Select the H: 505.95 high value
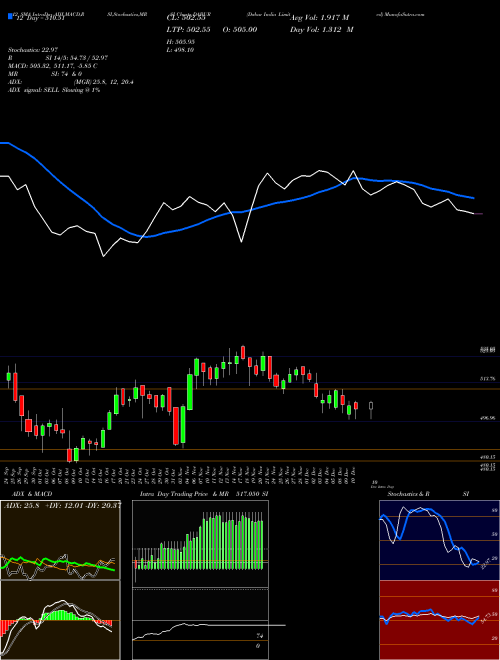Viewport: 500px width, 660px height. coord(181,42)
